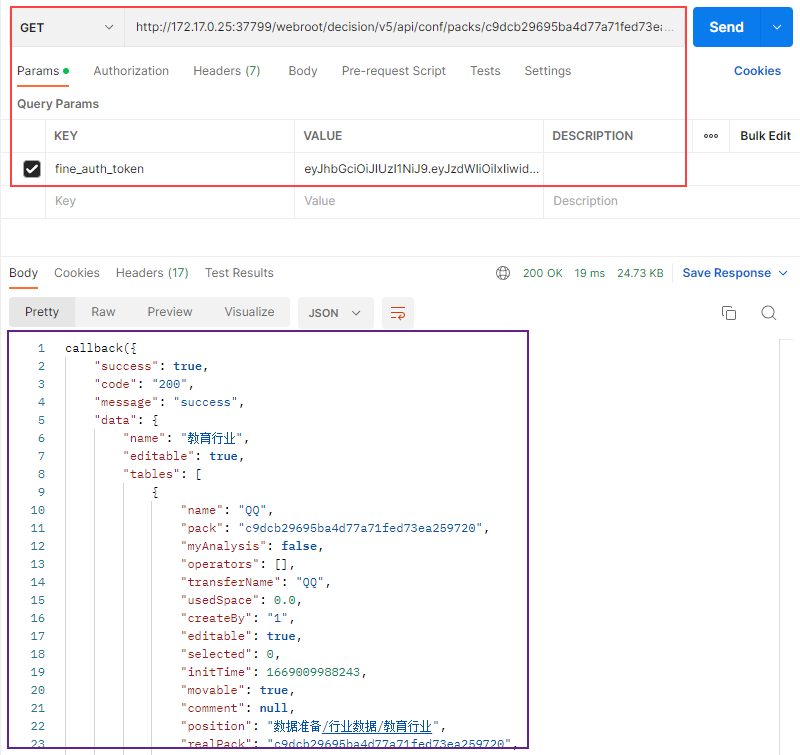This screenshot has height=755, width=800.
Task: Open column options three-dots icon
Action: (711, 136)
